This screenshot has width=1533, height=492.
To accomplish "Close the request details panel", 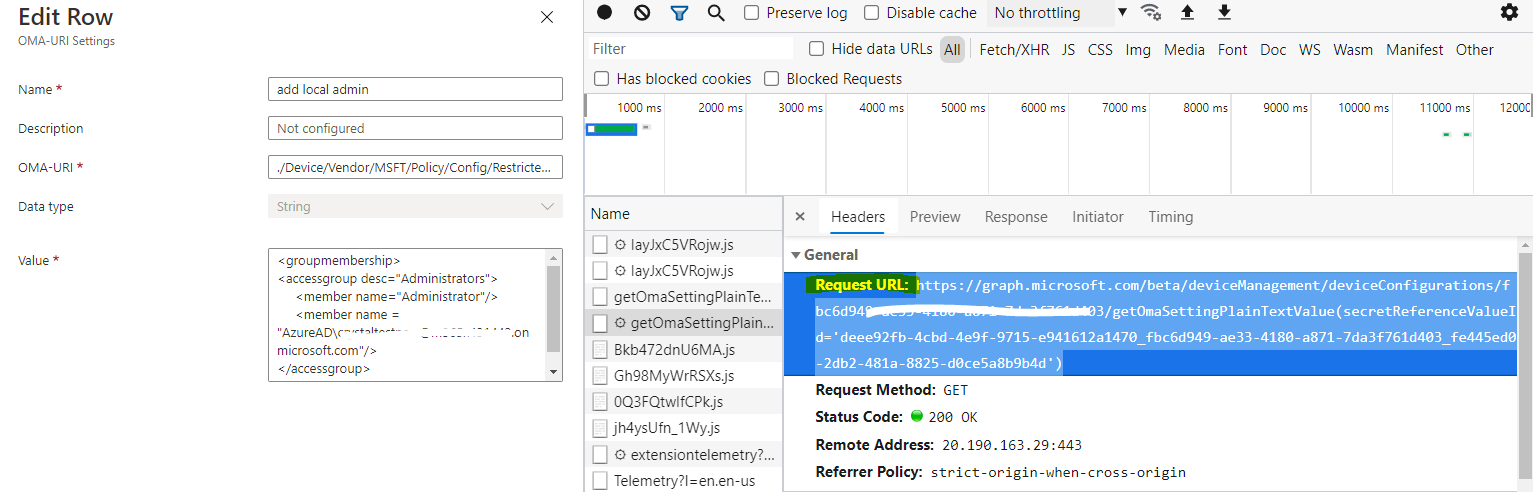I will click(800, 216).
